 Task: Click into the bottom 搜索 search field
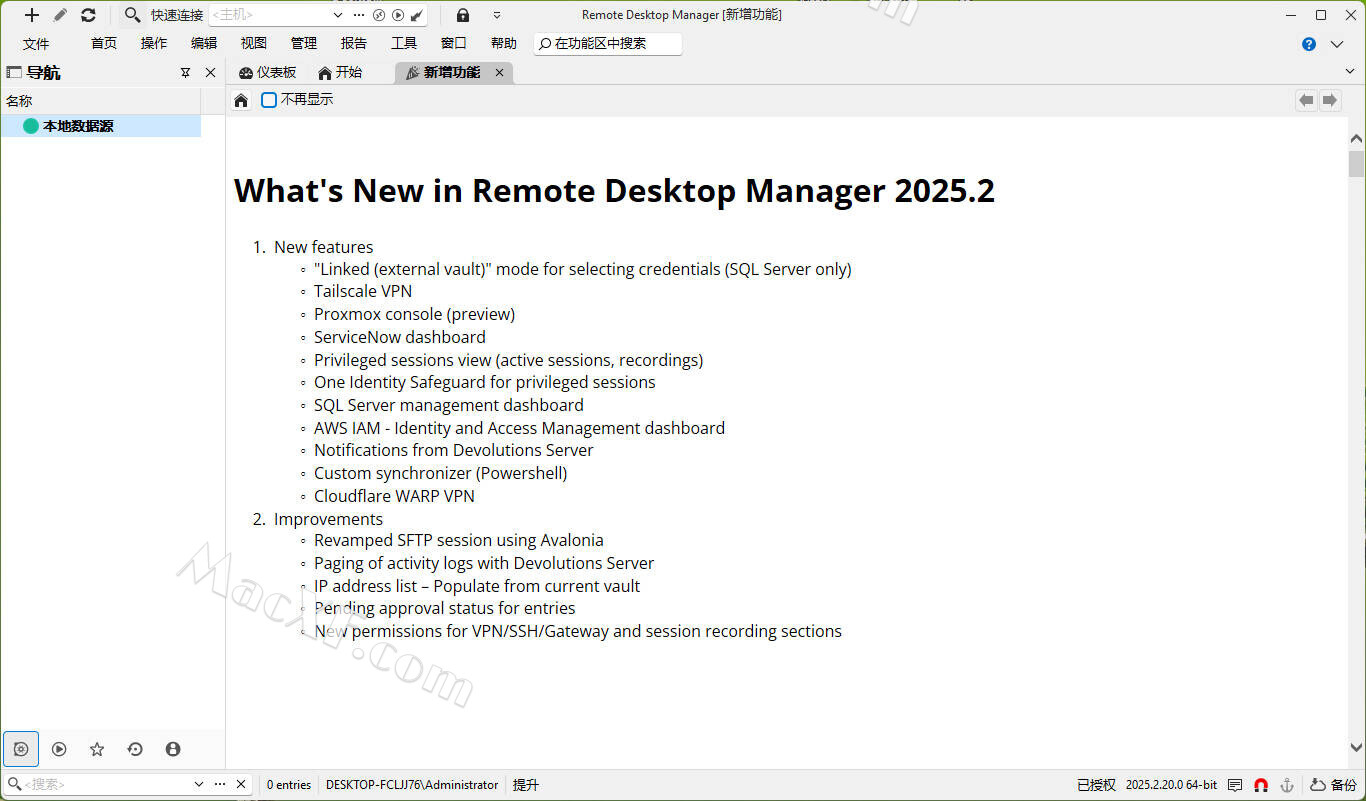click(x=105, y=784)
